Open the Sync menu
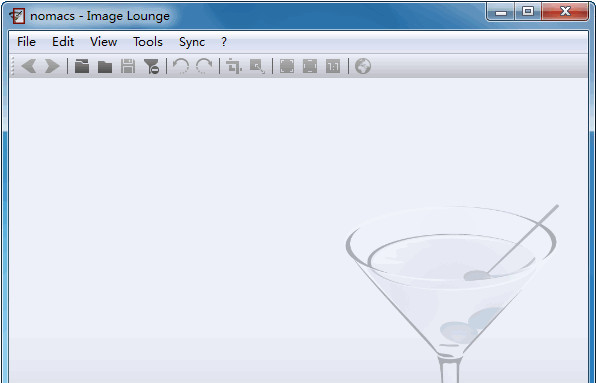Viewport: 596px width, 383px height. [192, 42]
